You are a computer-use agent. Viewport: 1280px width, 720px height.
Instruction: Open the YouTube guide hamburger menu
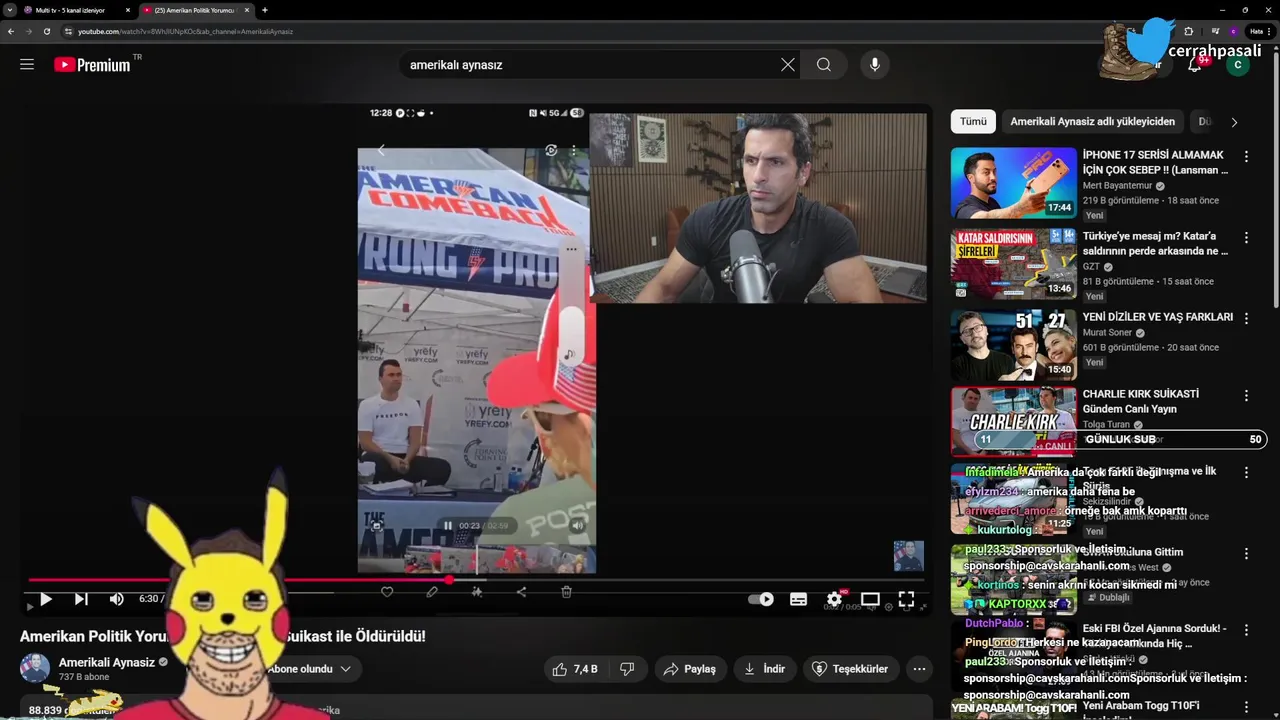pyautogui.click(x=27, y=64)
